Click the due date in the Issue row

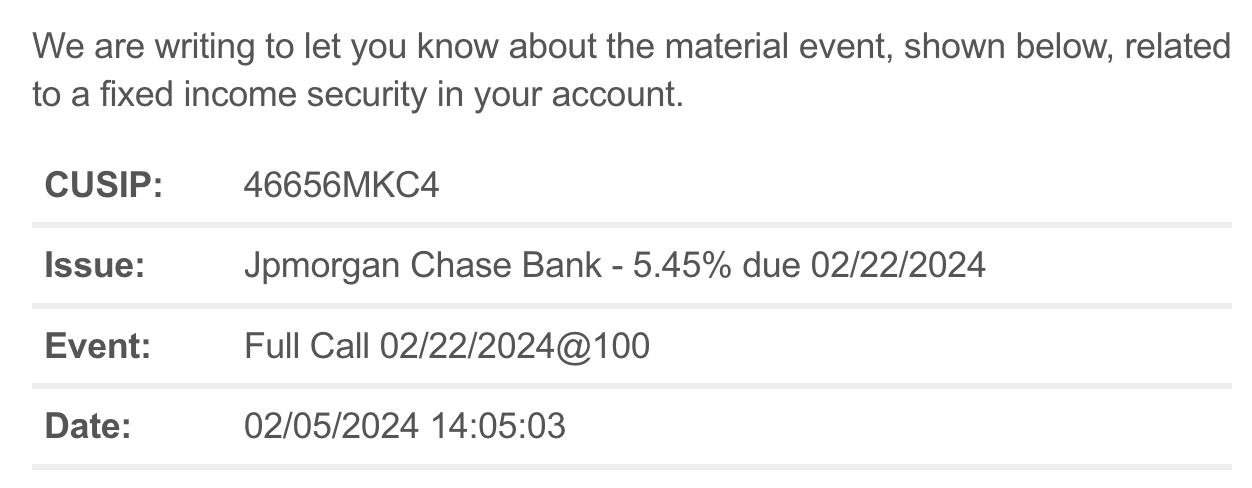pyautogui.click(x=898, y=266)
